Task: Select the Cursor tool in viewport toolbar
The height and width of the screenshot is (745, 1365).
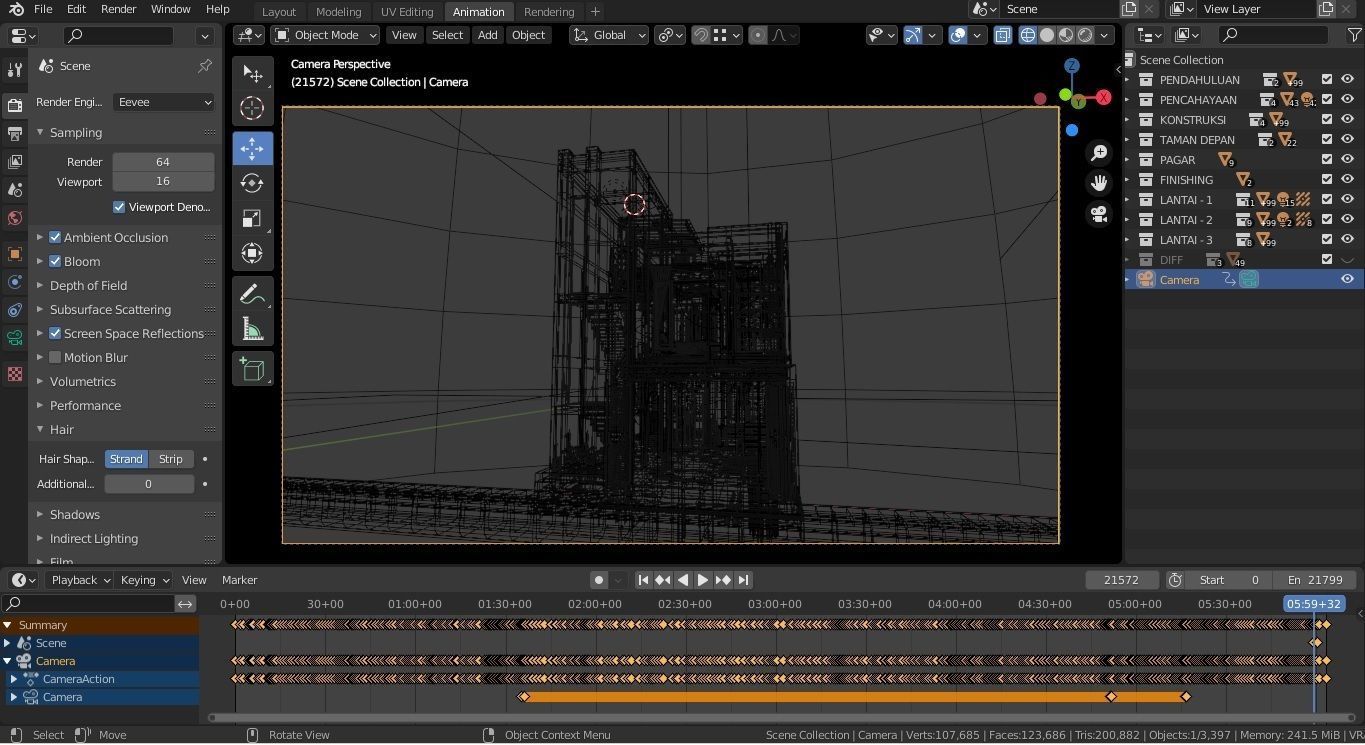Action: [252, 108]
